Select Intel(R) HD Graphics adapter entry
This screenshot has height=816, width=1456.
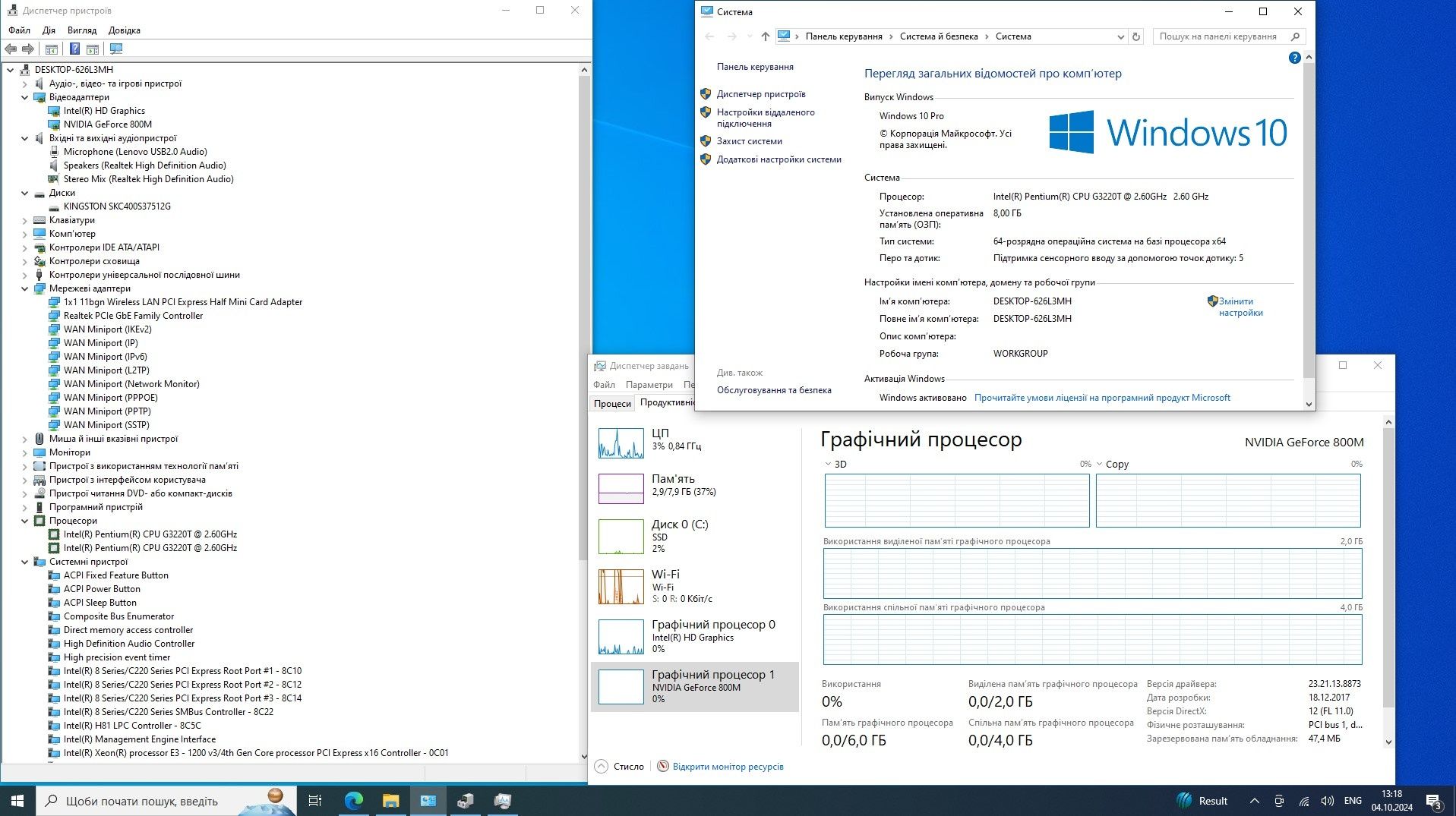click(104, 111)
